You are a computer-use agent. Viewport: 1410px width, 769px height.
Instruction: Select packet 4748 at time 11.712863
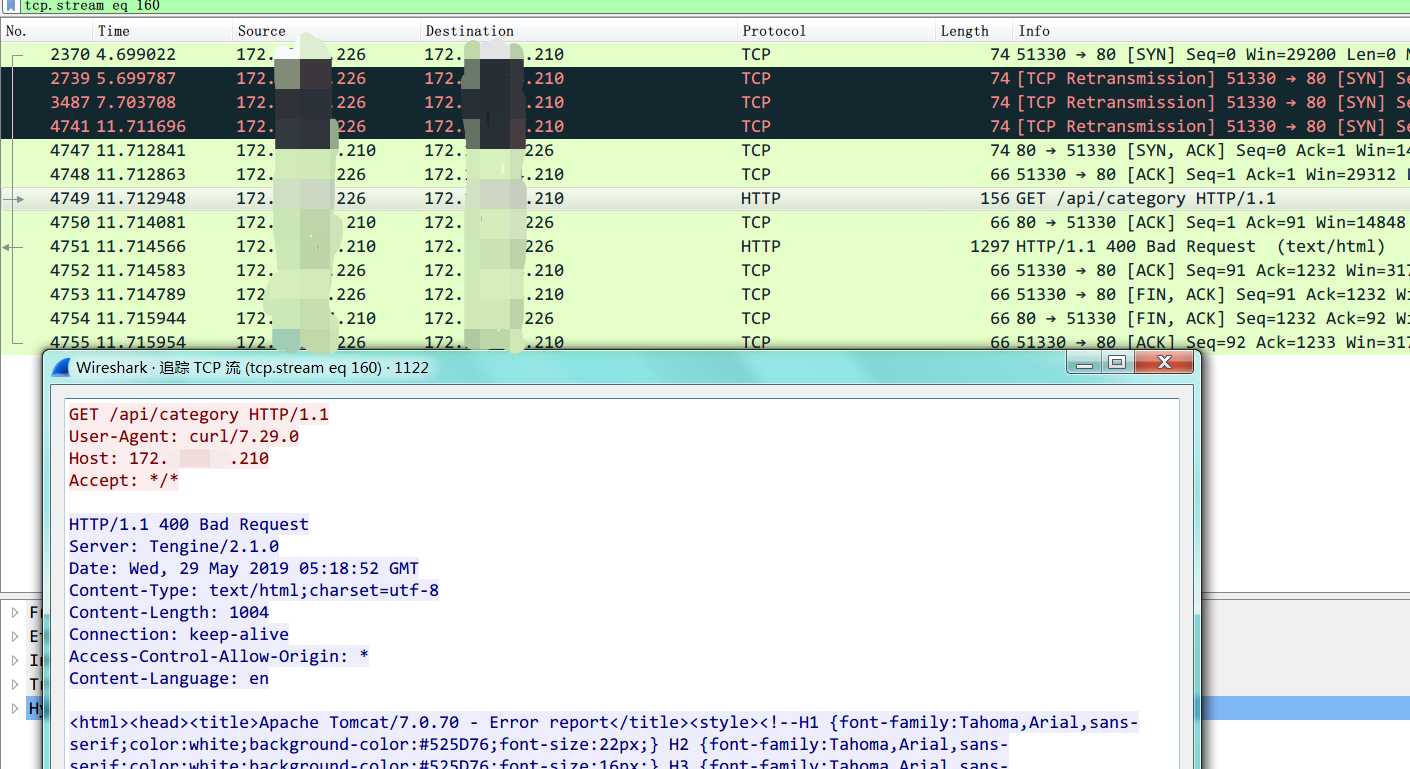(705, 174)
